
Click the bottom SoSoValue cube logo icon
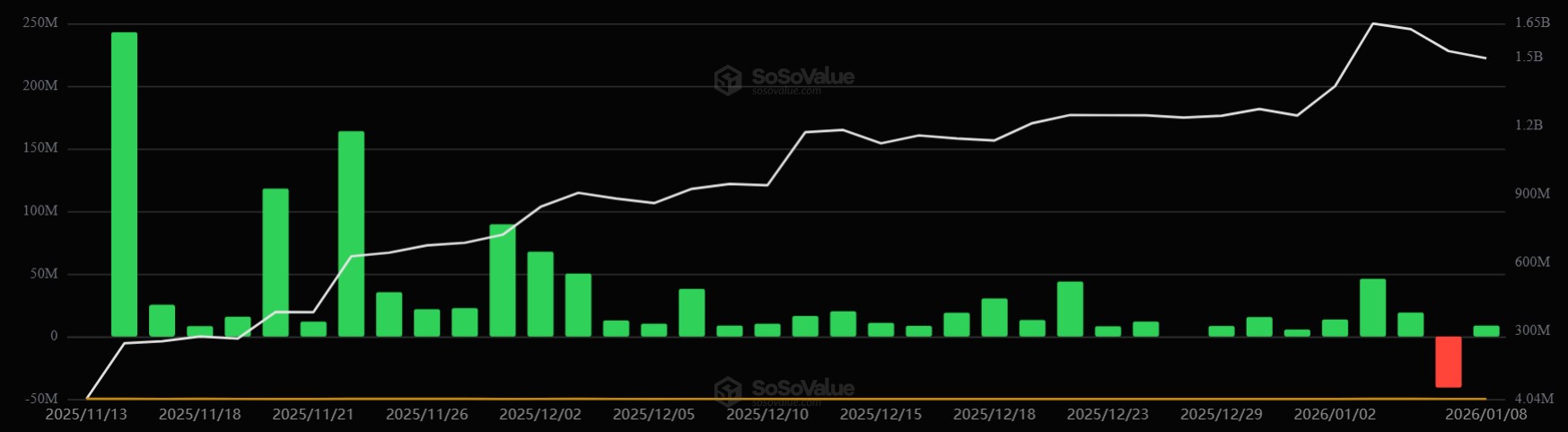tap(728, 392)
